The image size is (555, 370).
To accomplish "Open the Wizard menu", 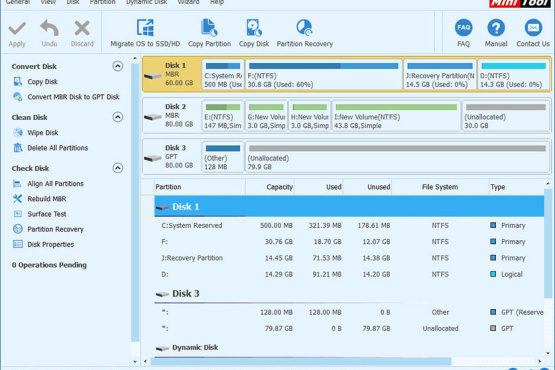I will [x=189, y=2].
